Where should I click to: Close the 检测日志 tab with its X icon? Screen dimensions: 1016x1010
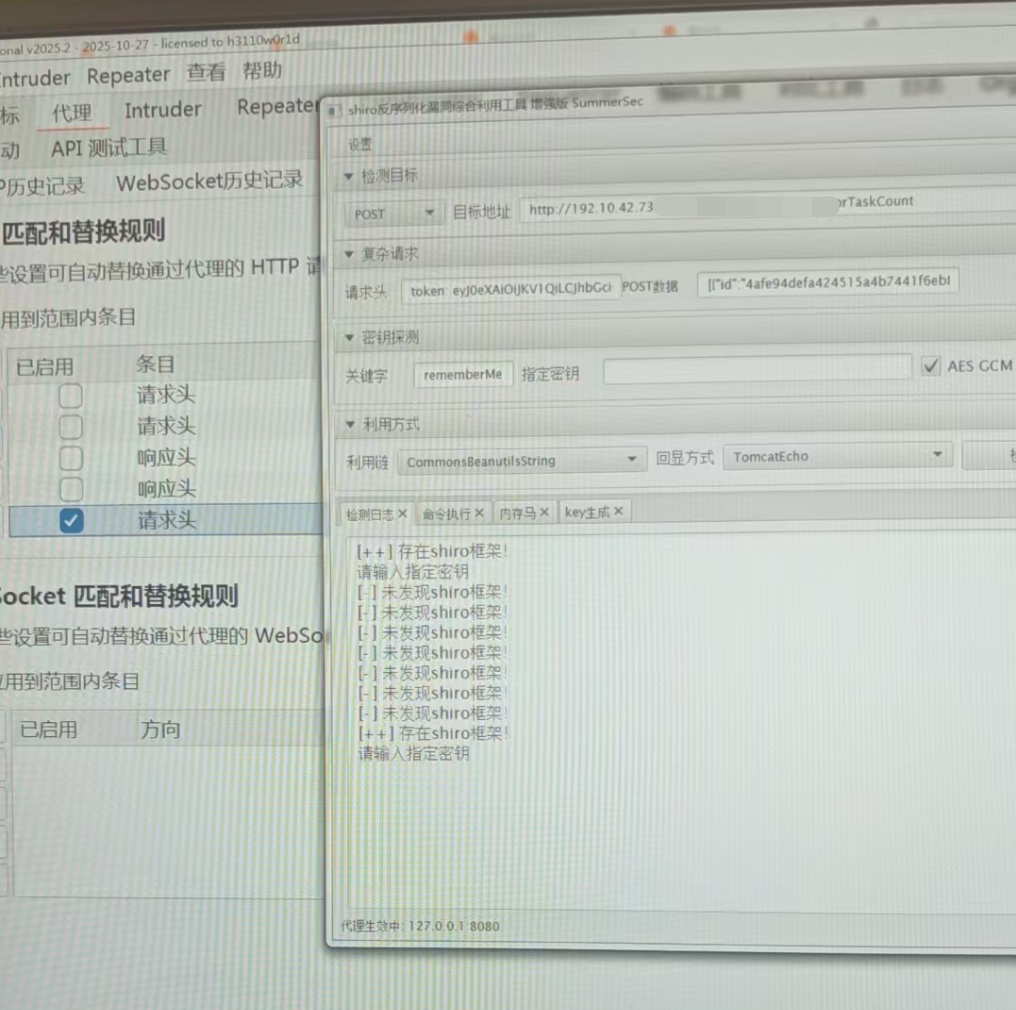(x=402, y=513)
